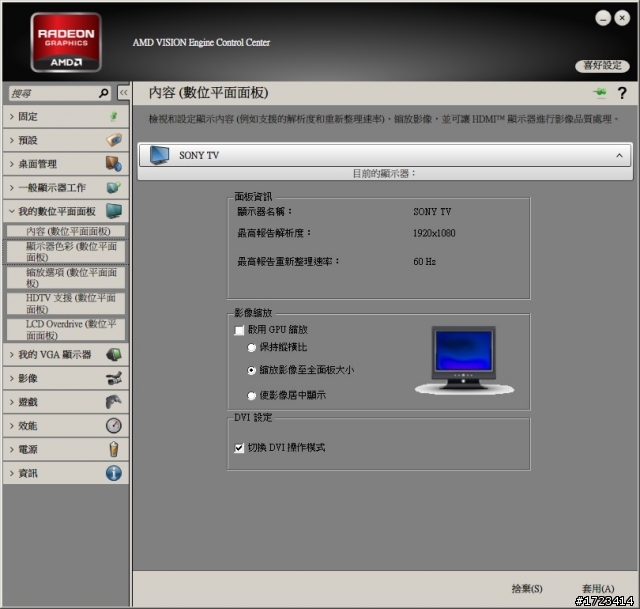Open LCD Overdrive (數位平面面板) page

point(66,329)
